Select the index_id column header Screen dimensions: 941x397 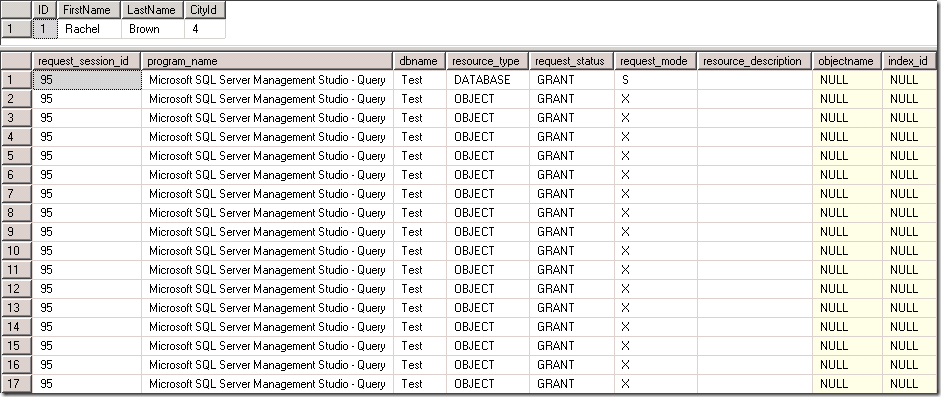click(909, 61)
